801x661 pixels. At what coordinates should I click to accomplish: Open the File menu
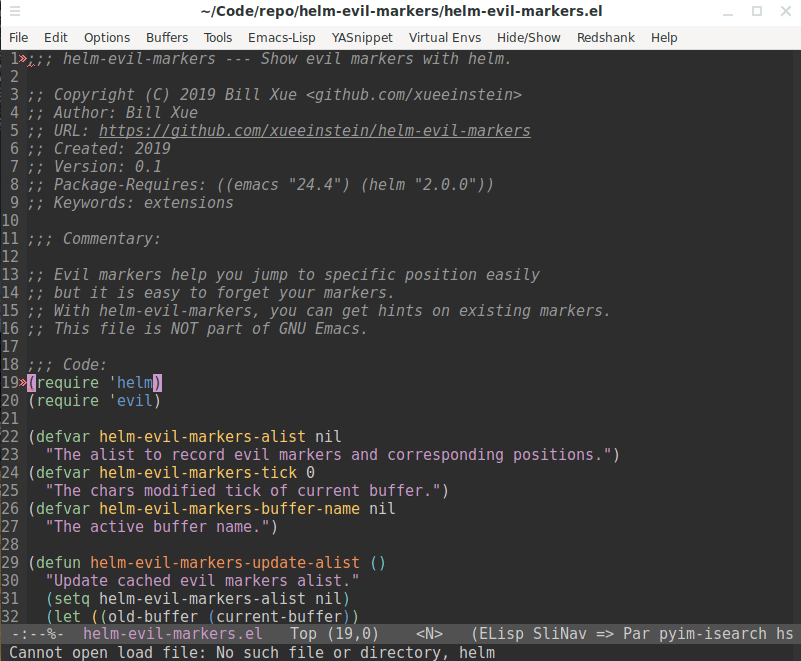[x=18, y=38]
